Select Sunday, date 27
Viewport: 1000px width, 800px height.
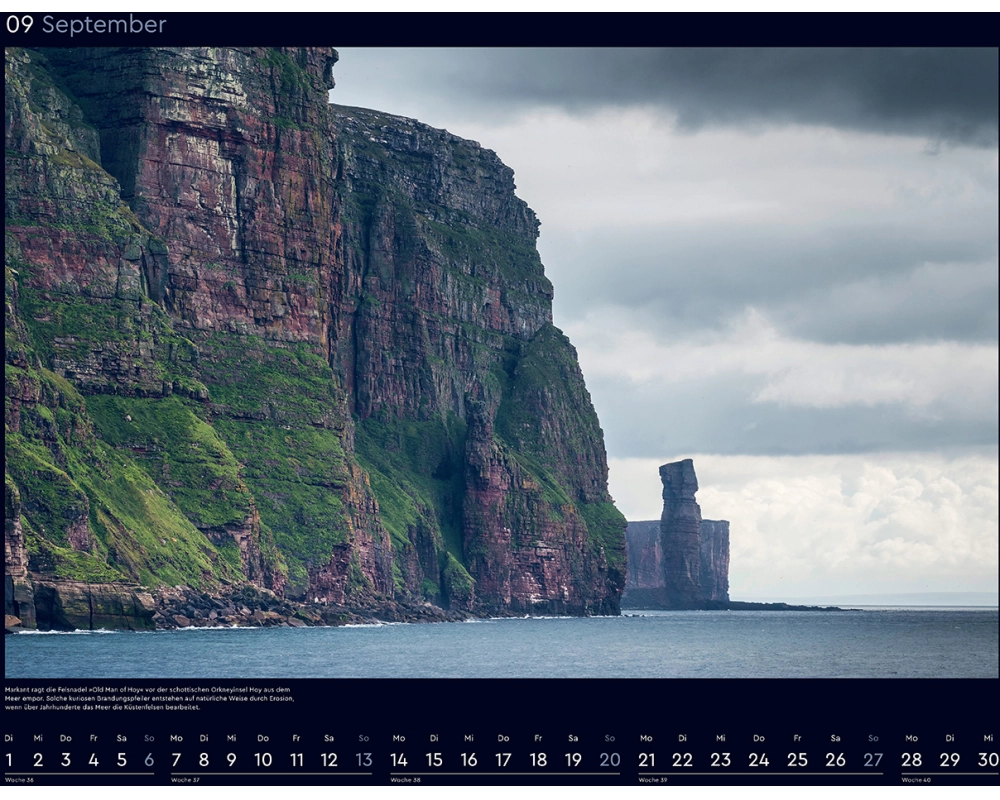[x=873, y=760]
